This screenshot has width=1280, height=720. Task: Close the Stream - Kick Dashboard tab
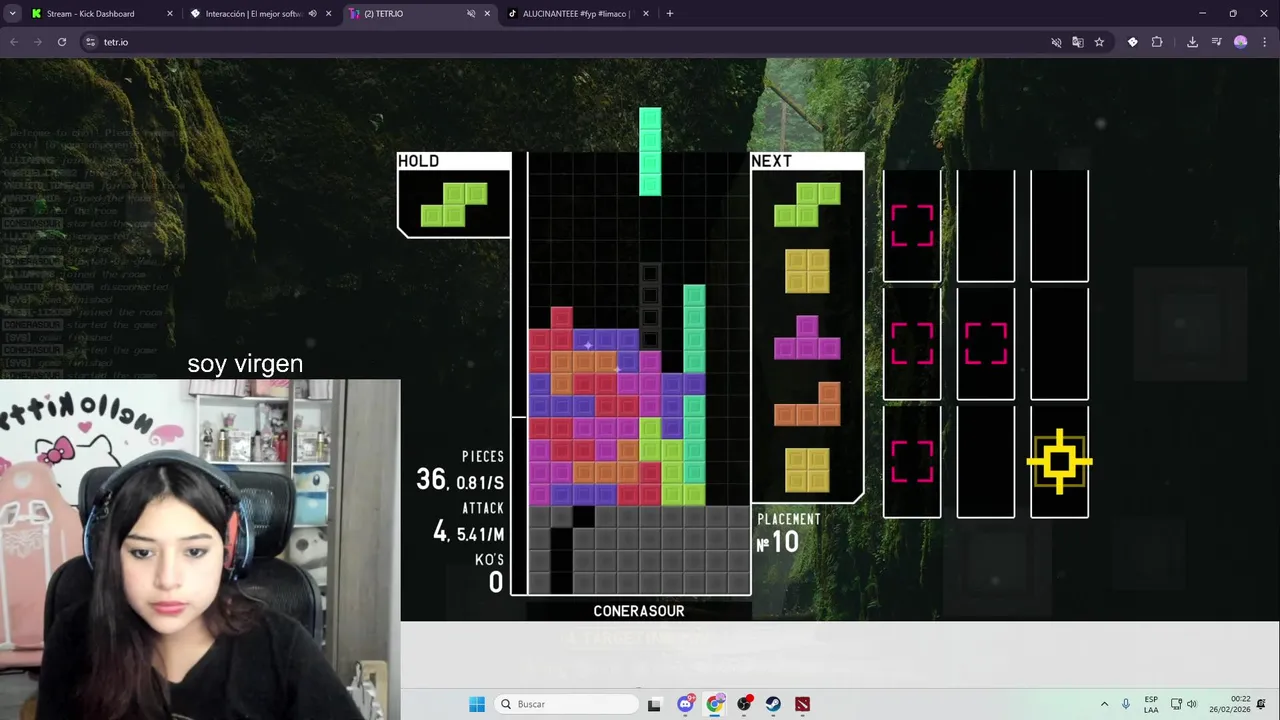(169, 14)
